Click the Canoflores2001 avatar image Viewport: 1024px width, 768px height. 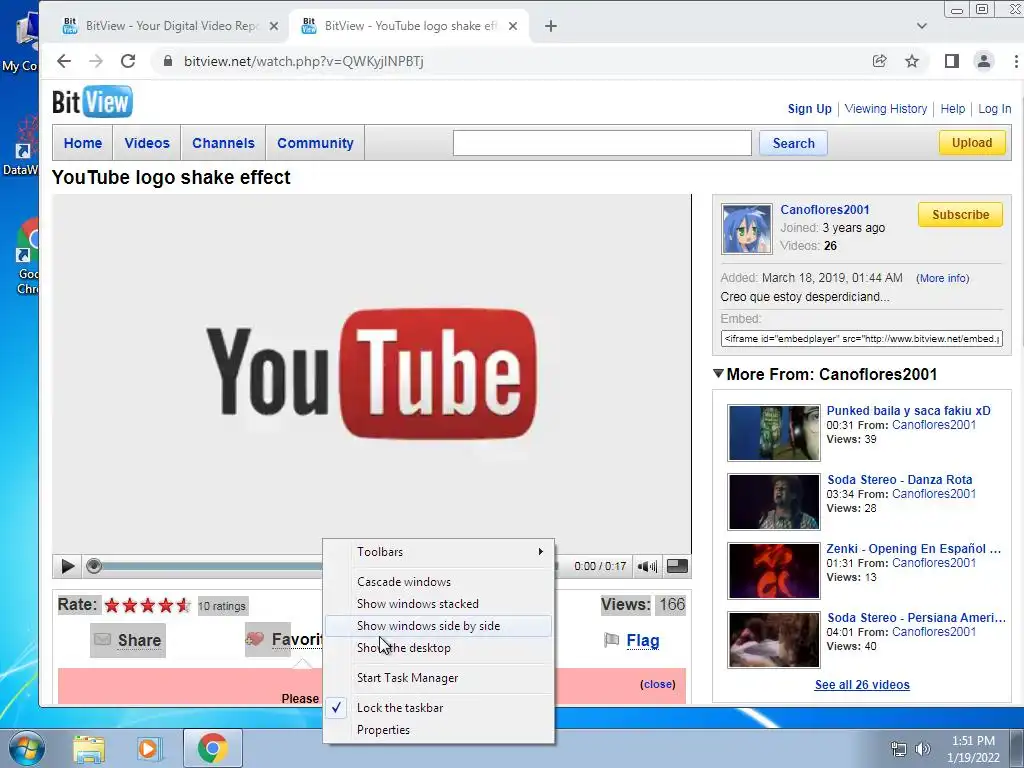click(746, 229)
